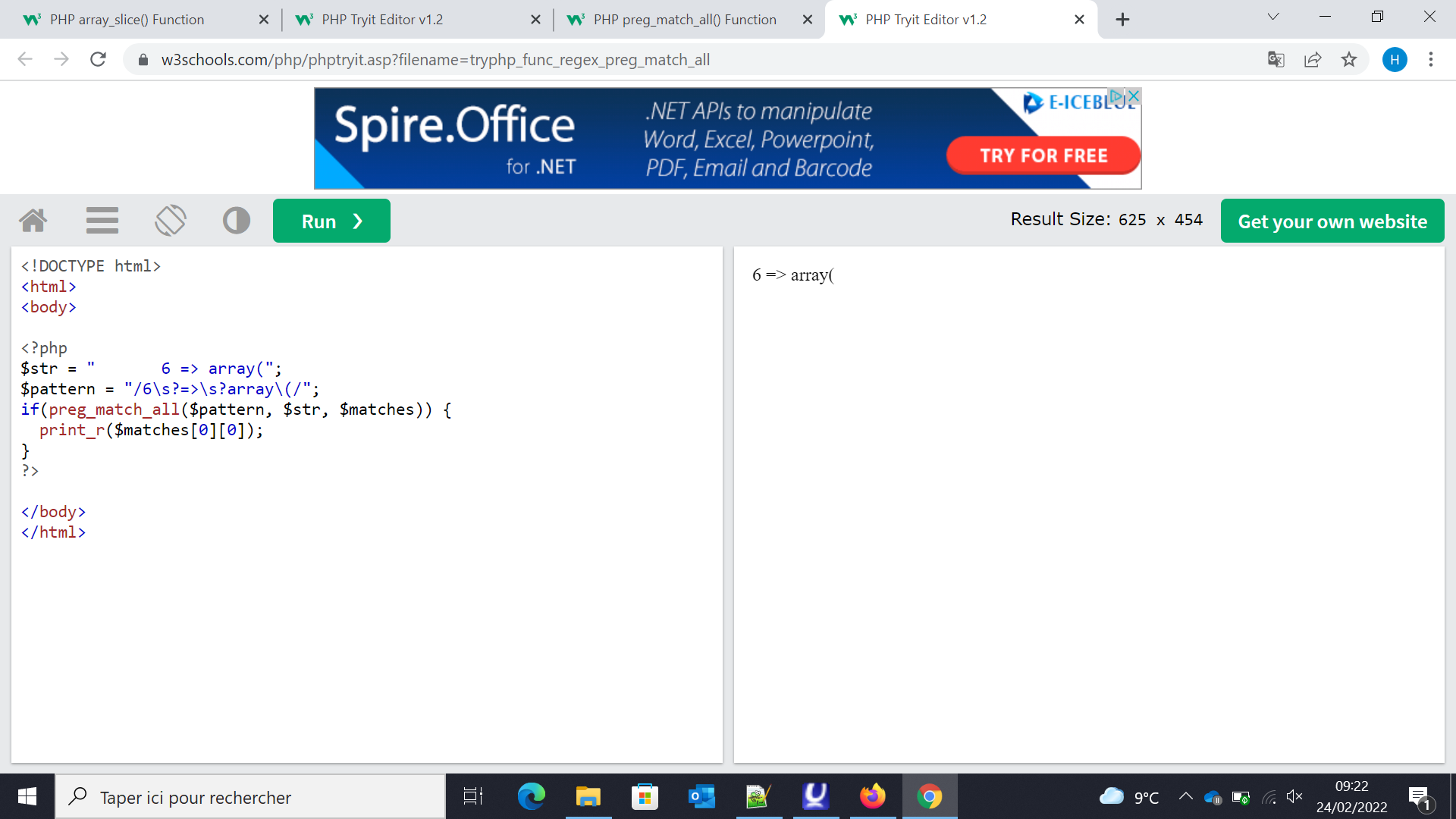Viewport: 1456px width, 819px height.
Task: Show hidden system tray icons
Action: [1186, 796]
